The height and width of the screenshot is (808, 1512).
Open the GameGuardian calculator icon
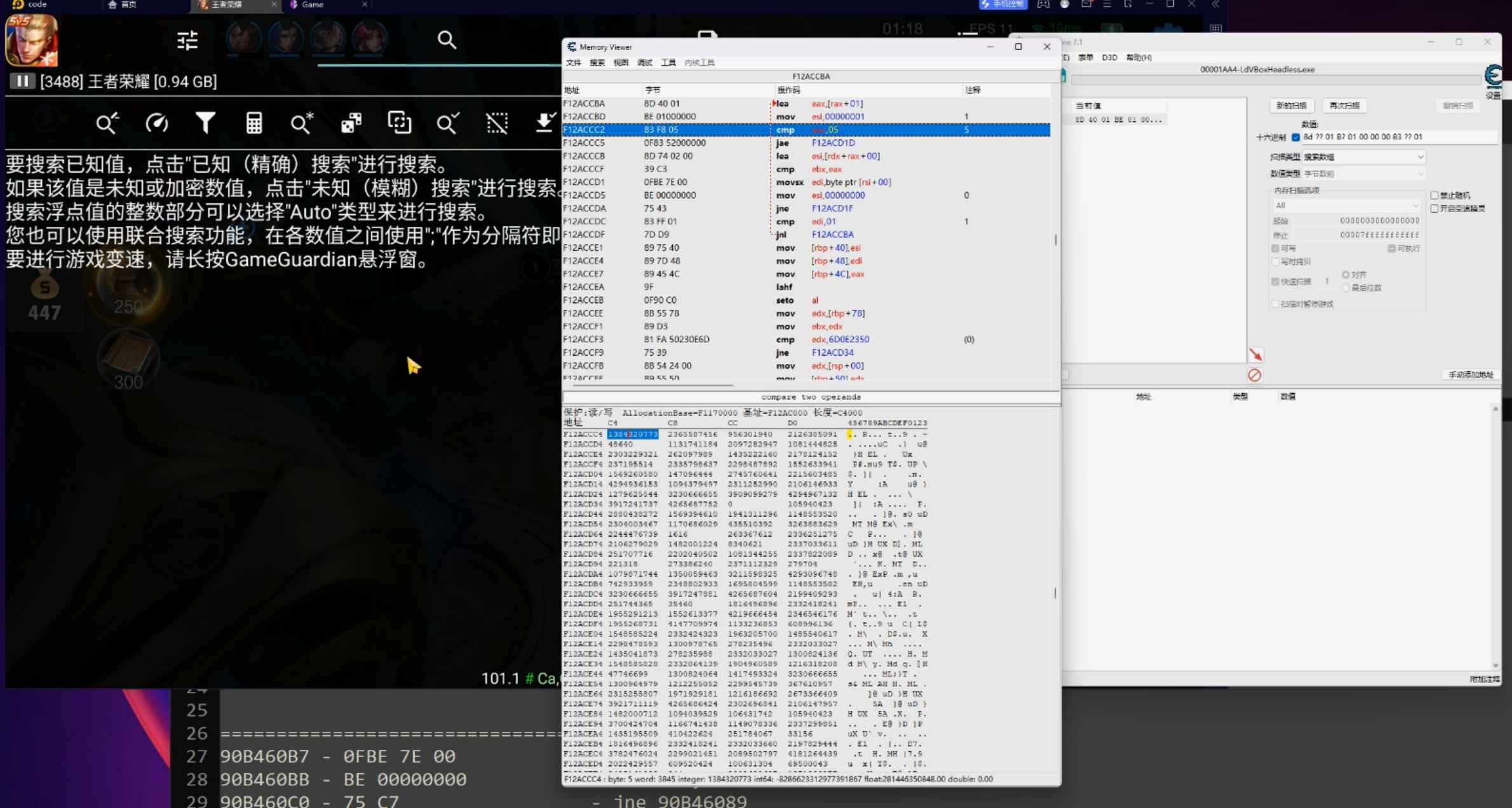point(254,123)
